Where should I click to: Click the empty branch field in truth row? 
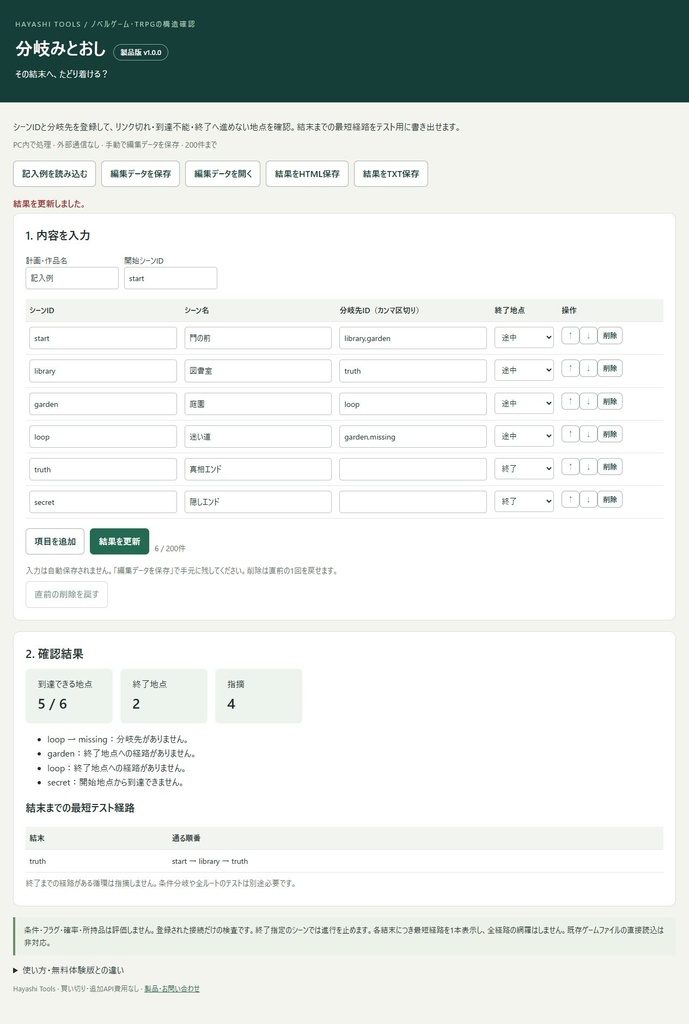413,469
